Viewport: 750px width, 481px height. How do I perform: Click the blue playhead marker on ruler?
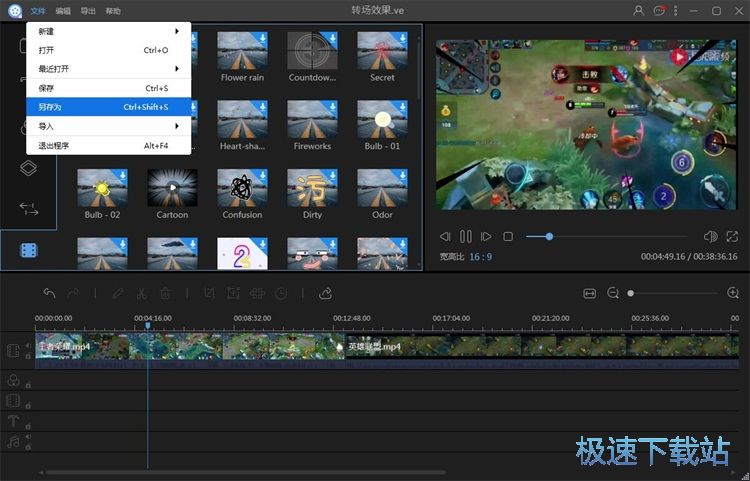pyautogui.click(x=148, y=326)
